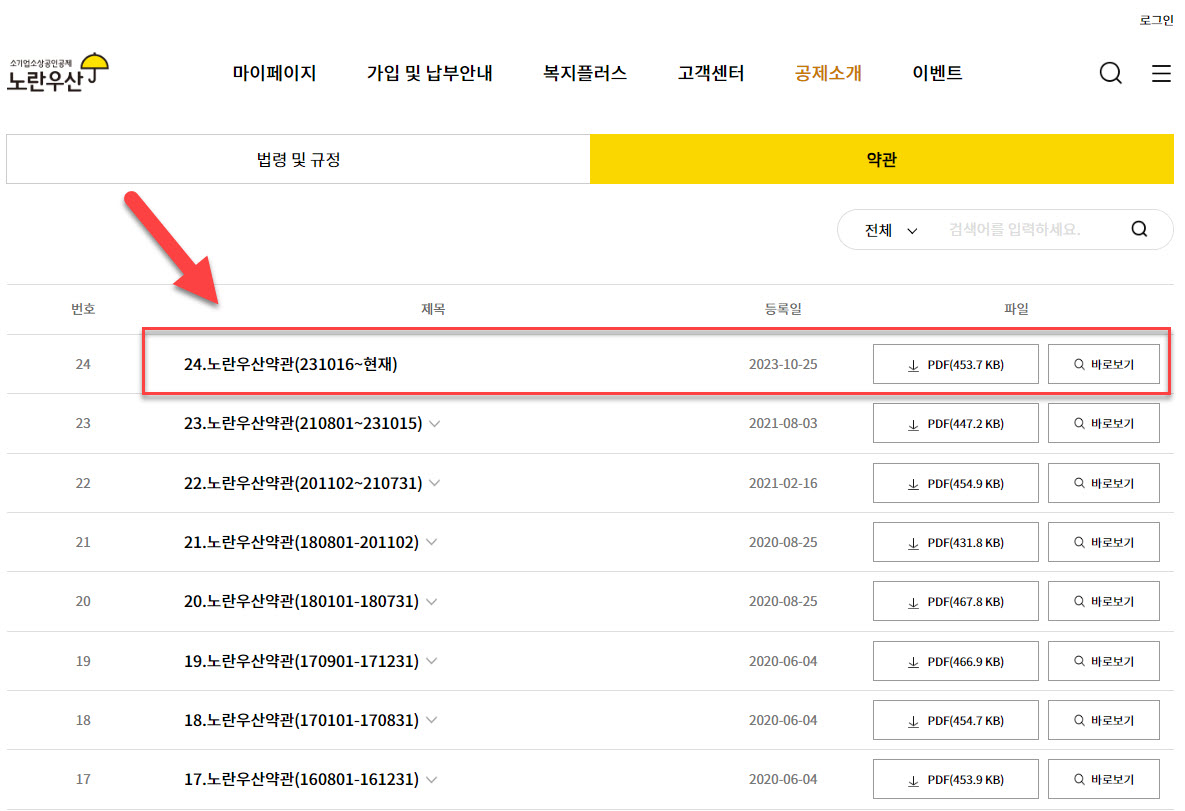The image size is (1185, 811).
Task: Open the 공제소개 menu
Action: [828, 73]
